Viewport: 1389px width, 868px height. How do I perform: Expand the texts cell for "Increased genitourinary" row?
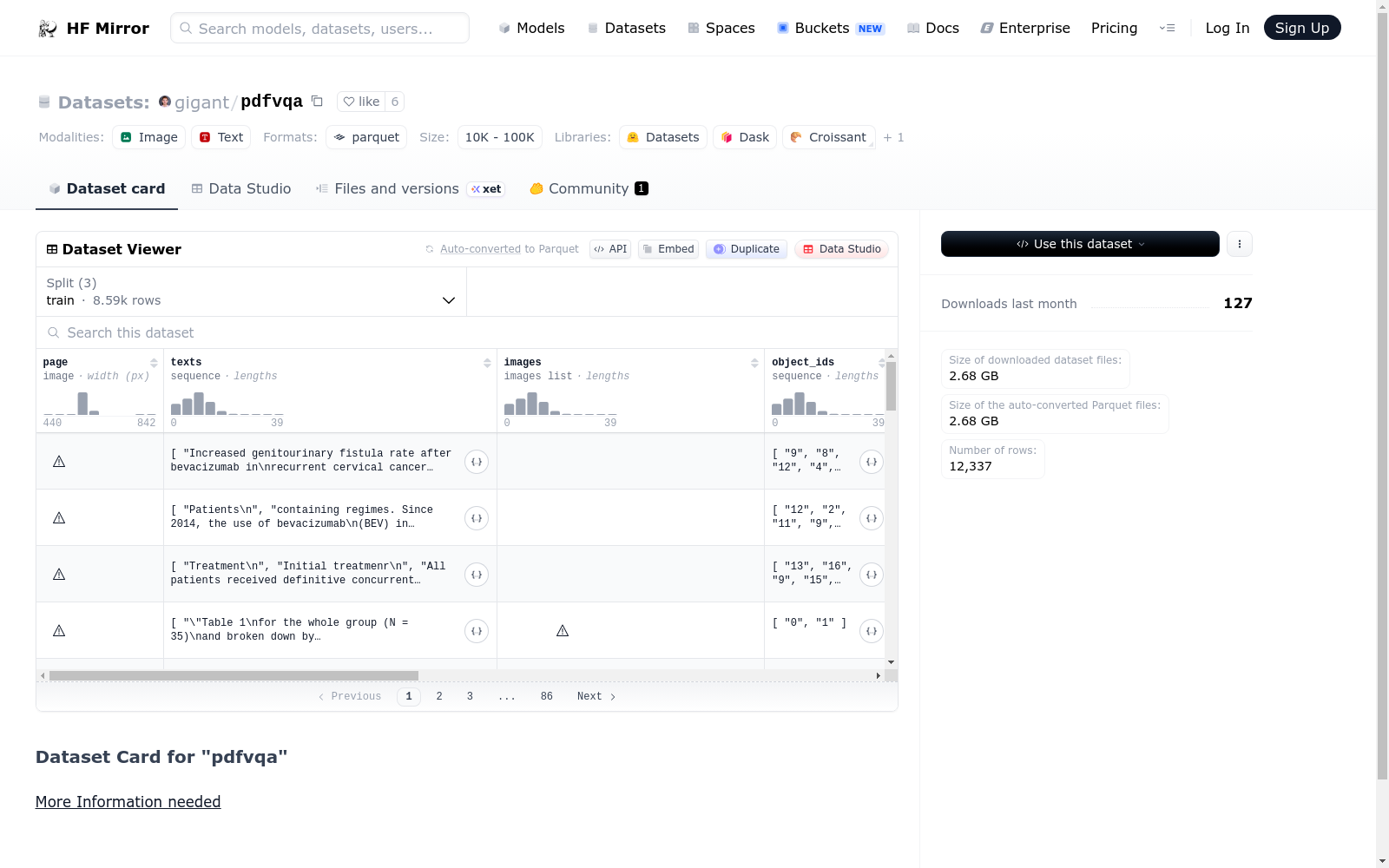point(477,462)
